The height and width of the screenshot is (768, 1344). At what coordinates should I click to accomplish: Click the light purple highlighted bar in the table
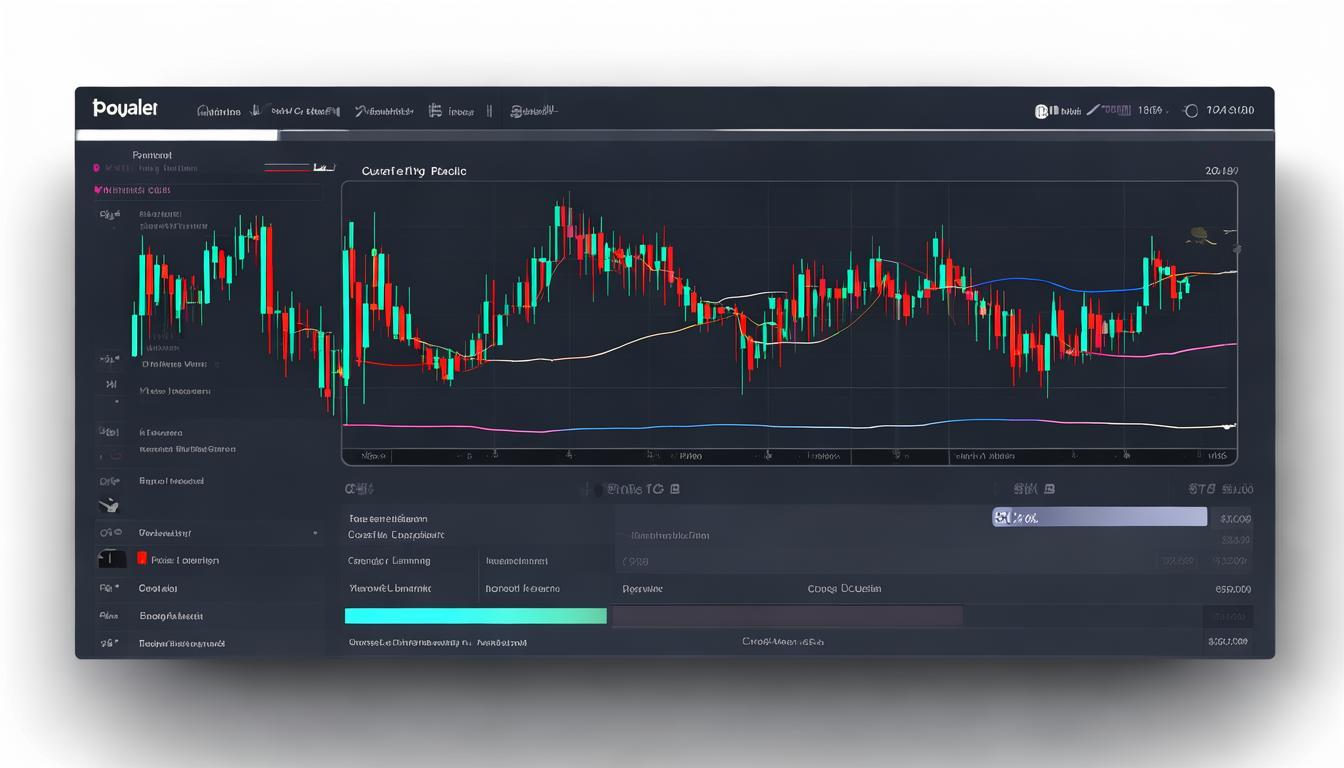[x=1099, y=517]
